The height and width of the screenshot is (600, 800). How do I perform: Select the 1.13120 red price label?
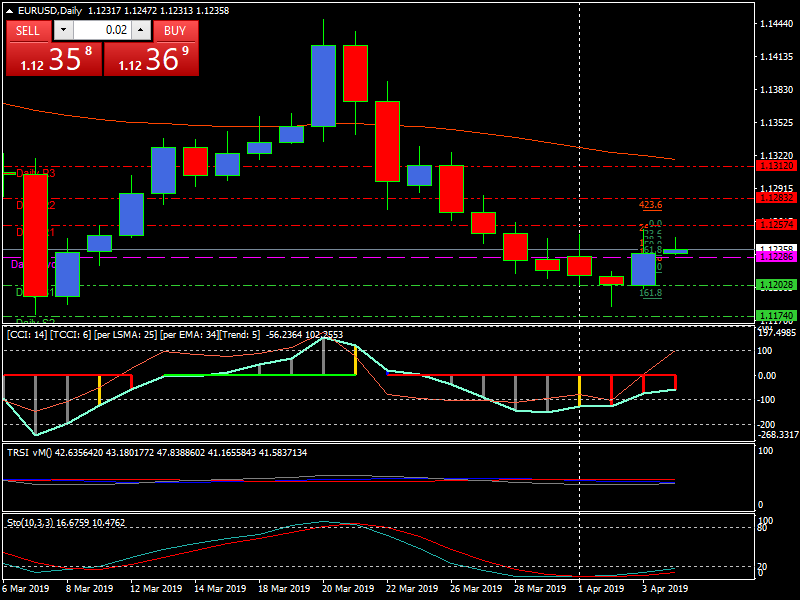[776, 166]
